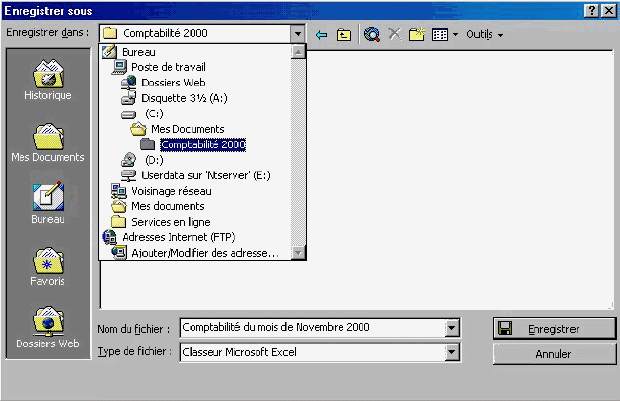The width and height of the screenshot is (620, 401).
Task: Select Poste de travail in the list
Action: (x=159, y=67)
